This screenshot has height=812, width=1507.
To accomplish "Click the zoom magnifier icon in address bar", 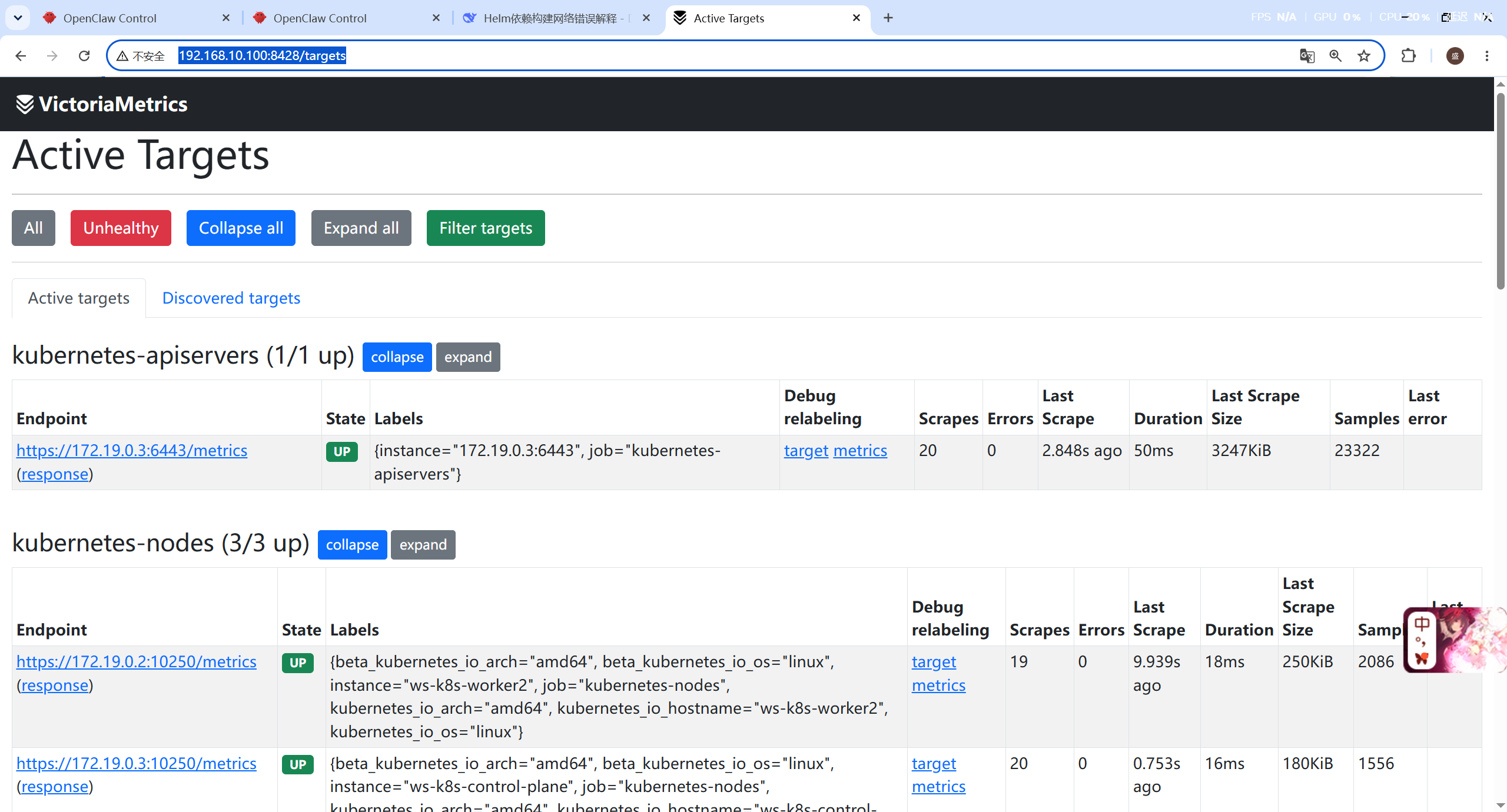I will (x=1335, y=56).
